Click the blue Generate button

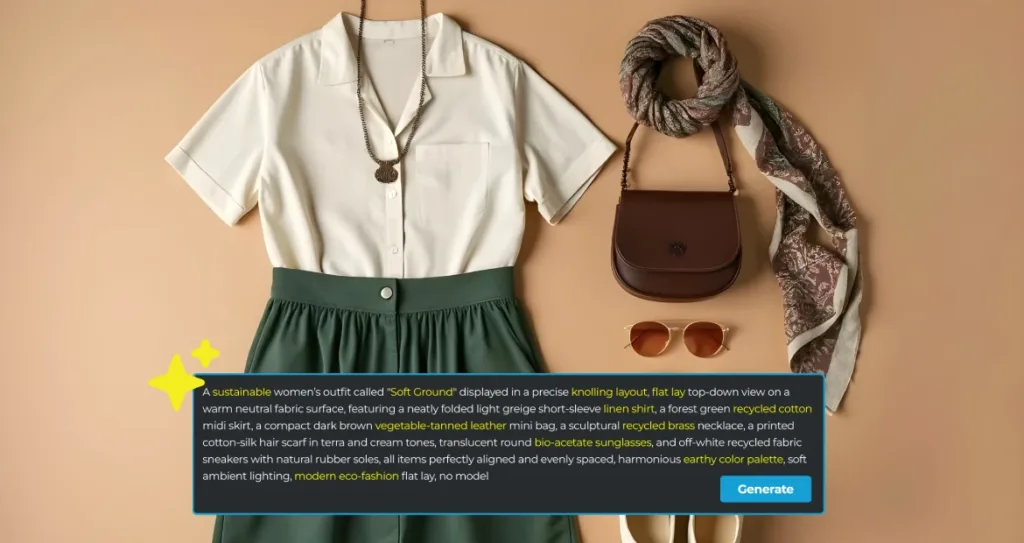coord(765,489)
